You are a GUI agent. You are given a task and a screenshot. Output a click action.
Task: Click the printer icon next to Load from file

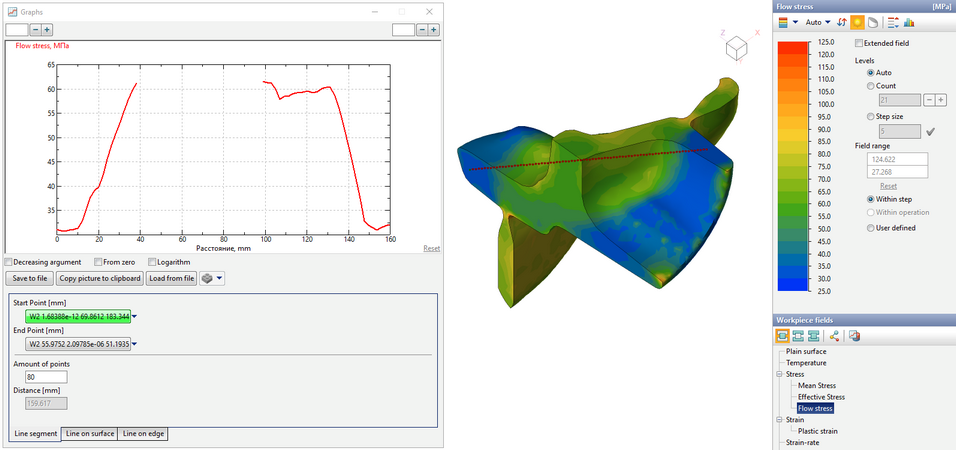(x=206, y=279)
